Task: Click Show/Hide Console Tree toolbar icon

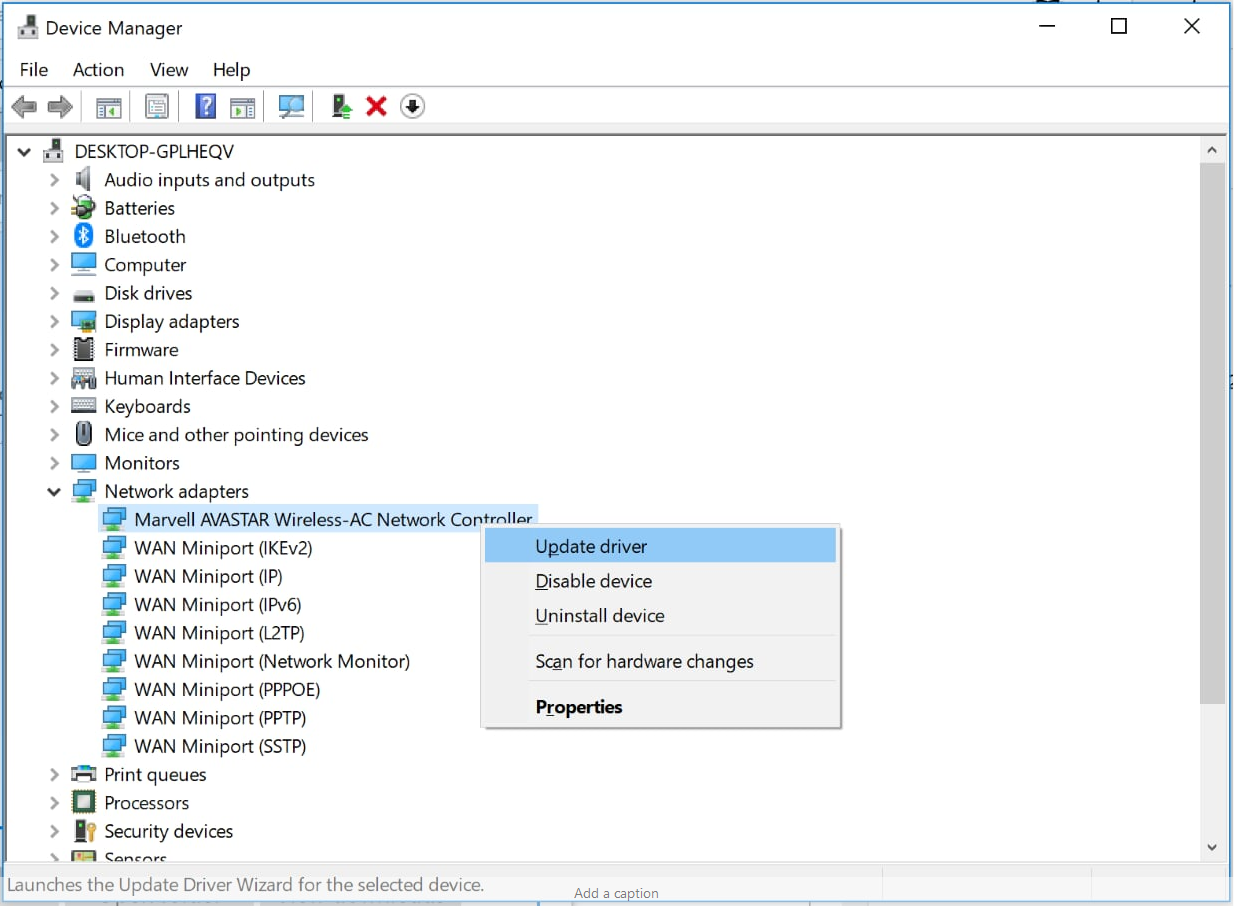Action: coord(108,106)
